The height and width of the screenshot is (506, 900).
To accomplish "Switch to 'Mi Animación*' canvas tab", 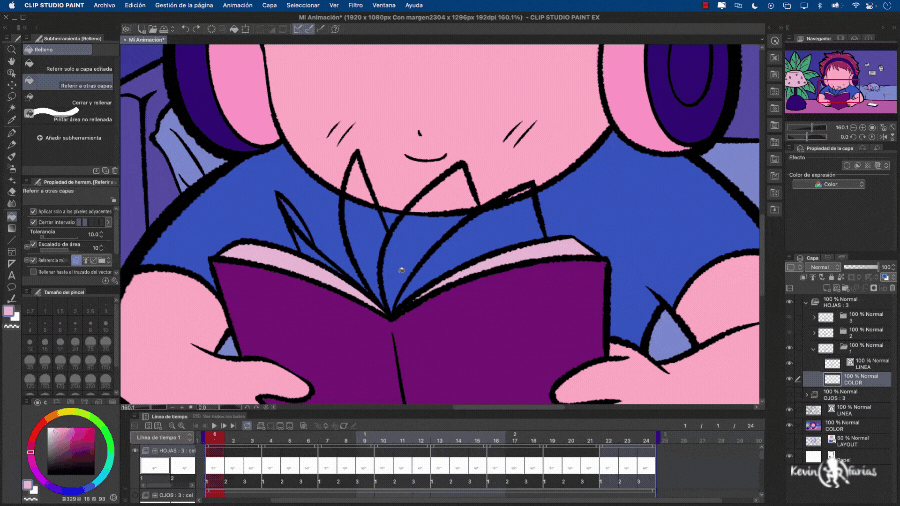I will click(x=144, y=40).
